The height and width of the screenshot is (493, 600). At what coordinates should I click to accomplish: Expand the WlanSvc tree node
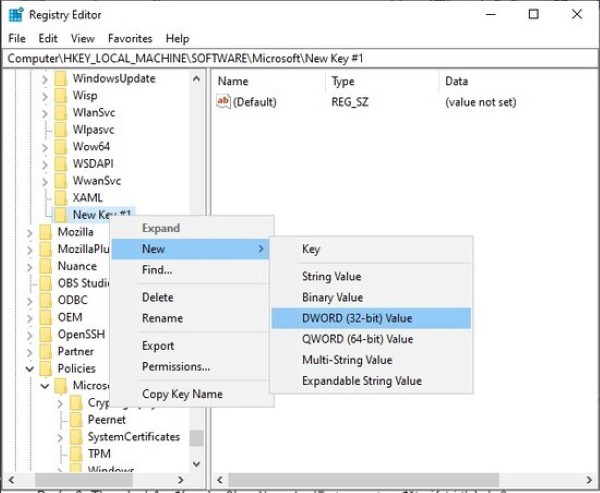[x=45, y=112]
